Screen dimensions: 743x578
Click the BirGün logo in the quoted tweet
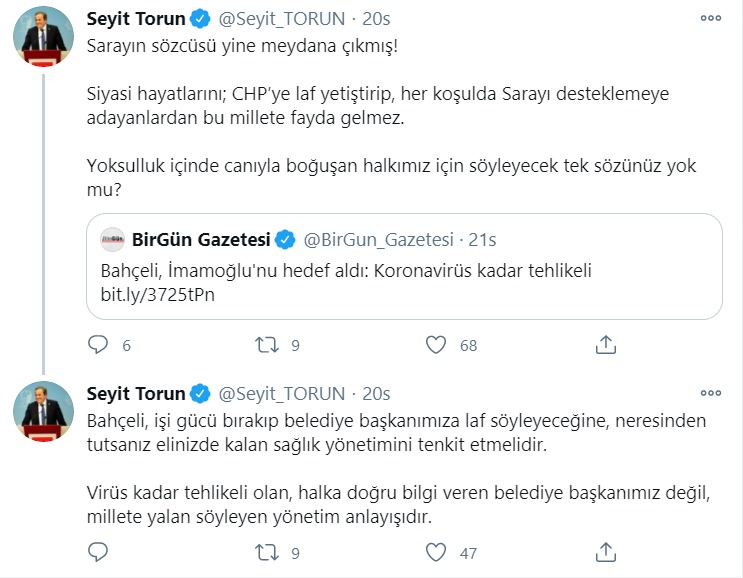[112, 240]
